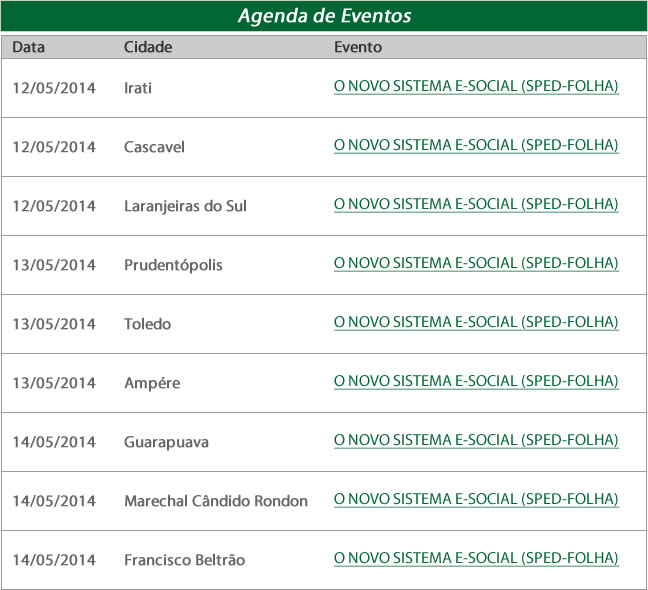The image size is (648, 590).
Task: Click the event link for Laranjeiras do Sul
Action: [x=476, y=205]
